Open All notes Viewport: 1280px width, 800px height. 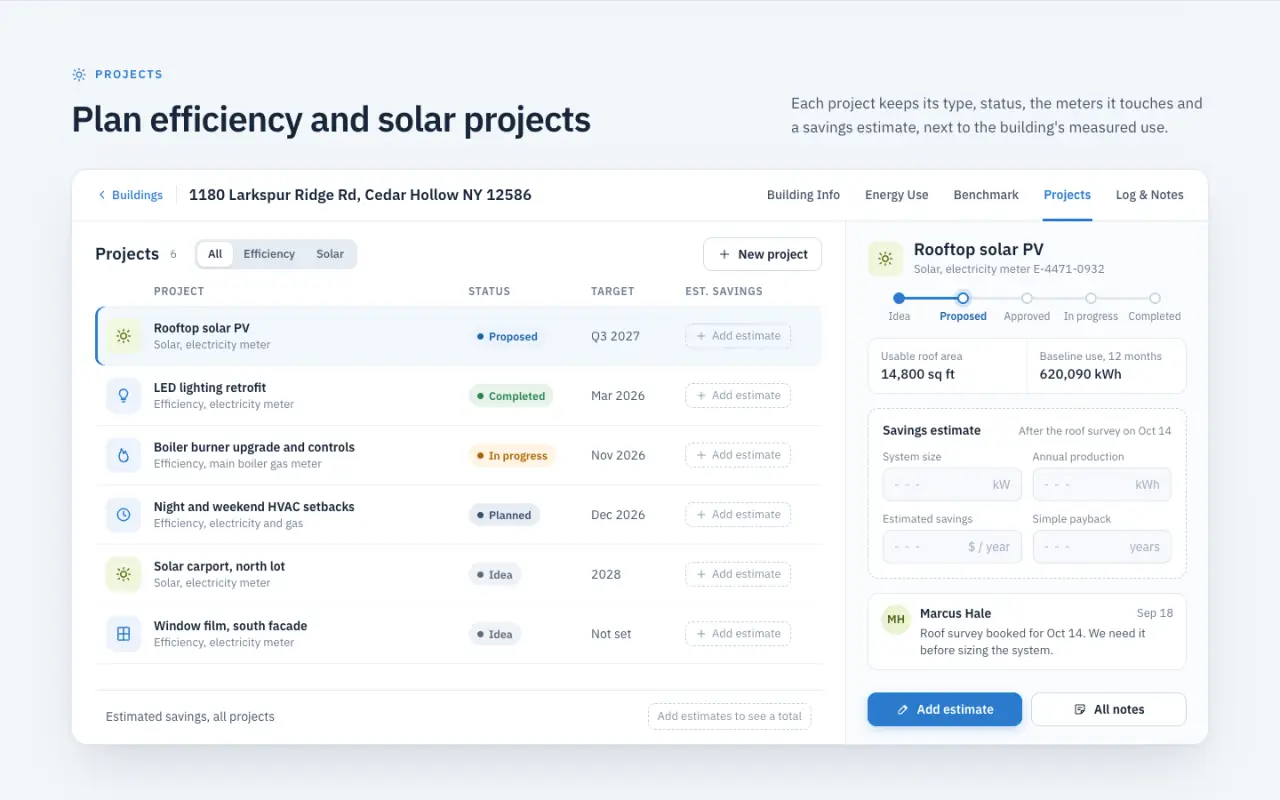click(1109, 709)
